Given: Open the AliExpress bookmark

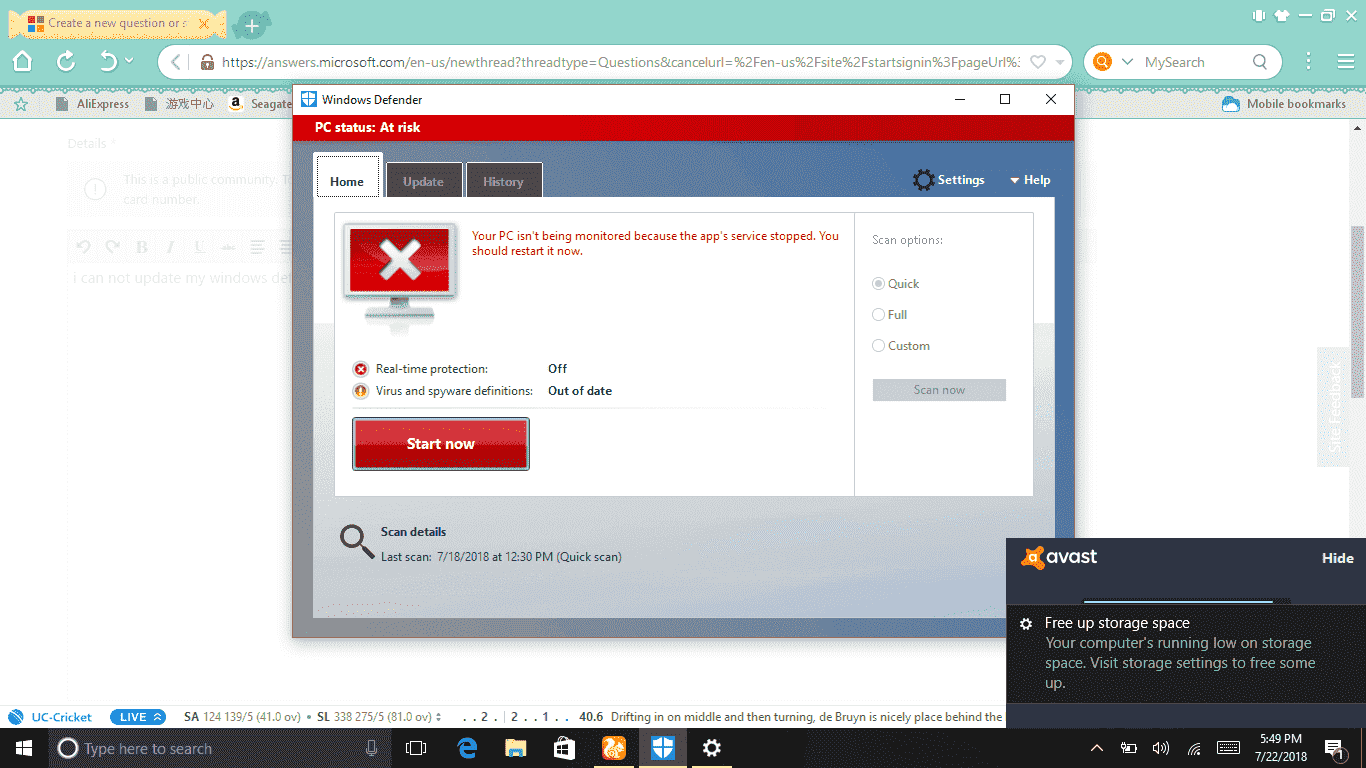Looking at the screenshot, I should pos(93,104).
